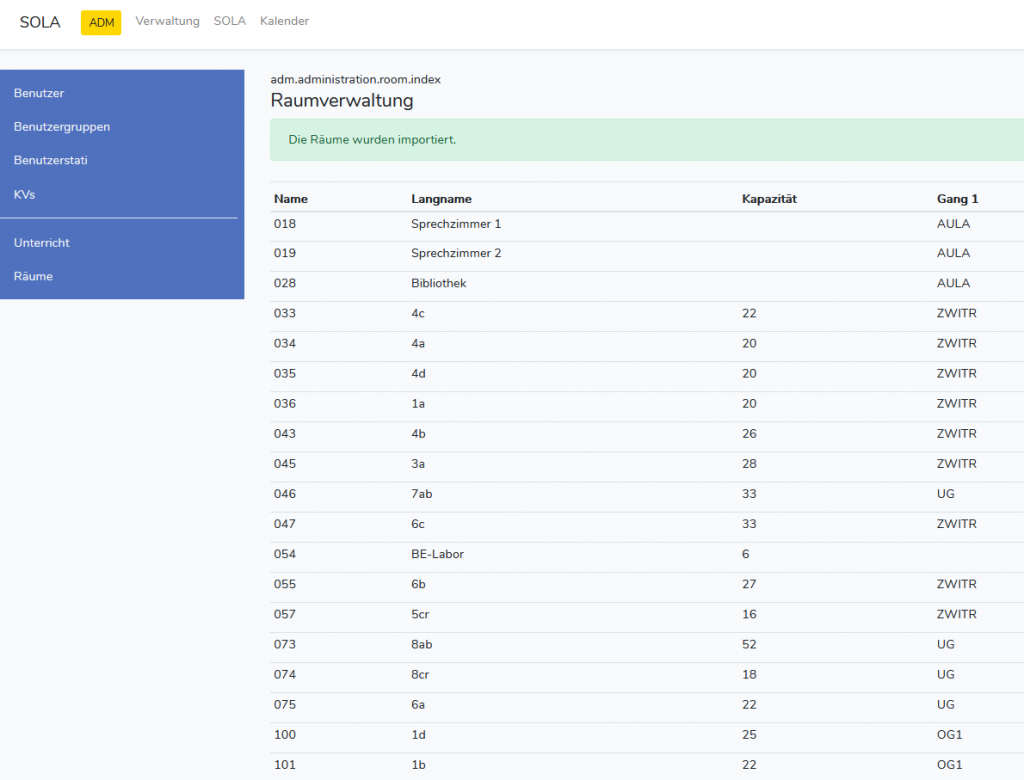Image resolution: width=1024 pixels, height=780 pixels.
Task: Select the 'BE-Labor' cell
Action: pos(438,553)
